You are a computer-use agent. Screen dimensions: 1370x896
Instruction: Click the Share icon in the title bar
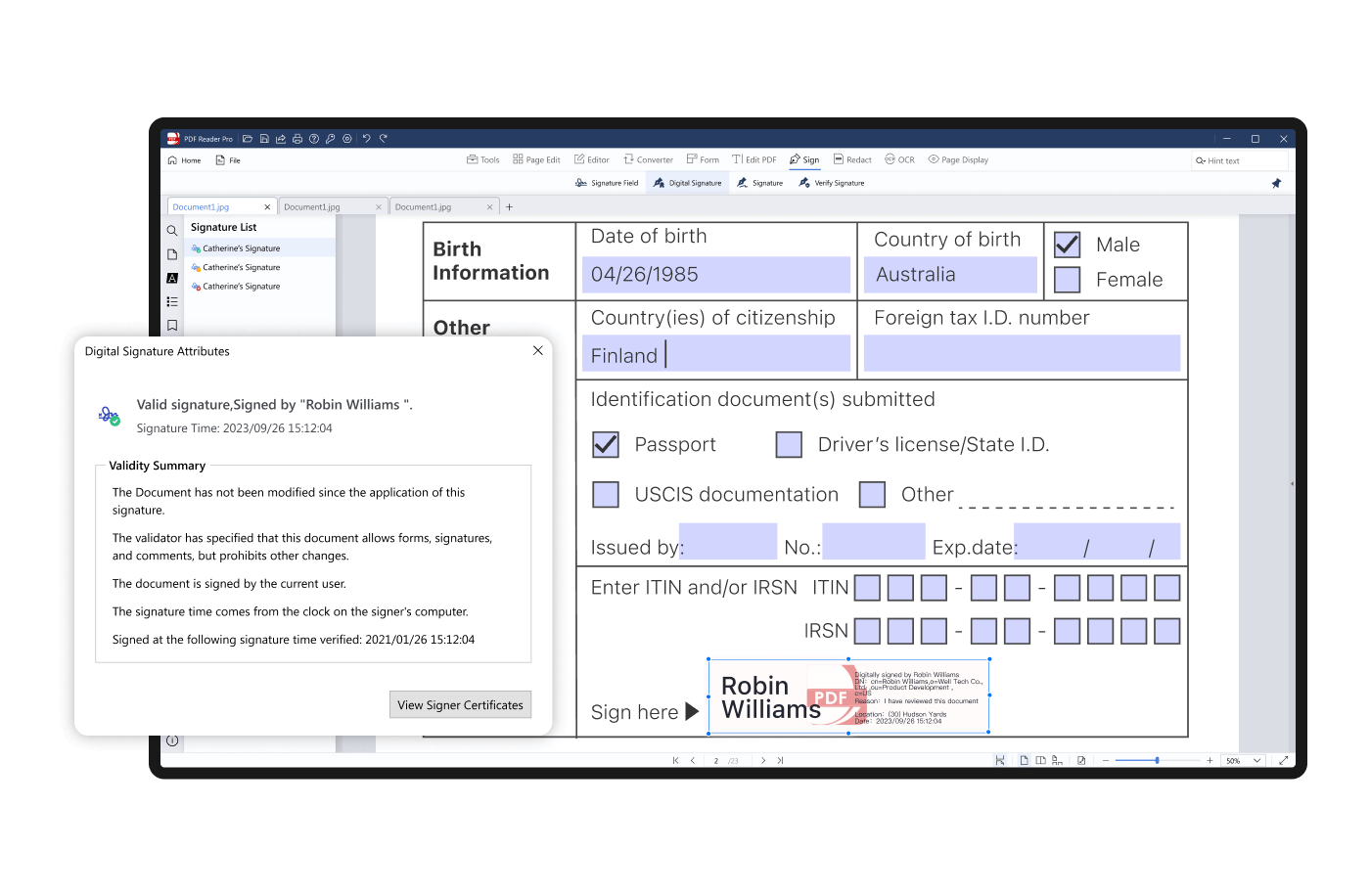[x=281, y=138]
